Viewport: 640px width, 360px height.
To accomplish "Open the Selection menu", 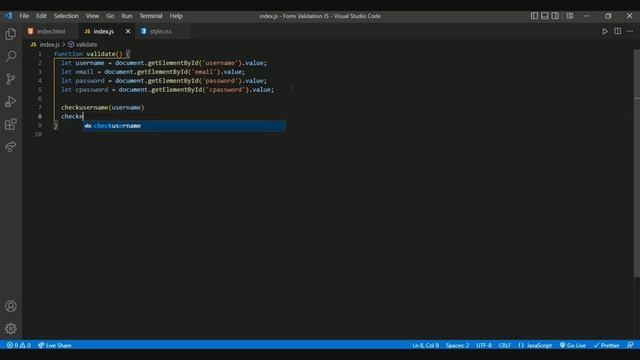I will pyautogui.click(x=66, y=16).
